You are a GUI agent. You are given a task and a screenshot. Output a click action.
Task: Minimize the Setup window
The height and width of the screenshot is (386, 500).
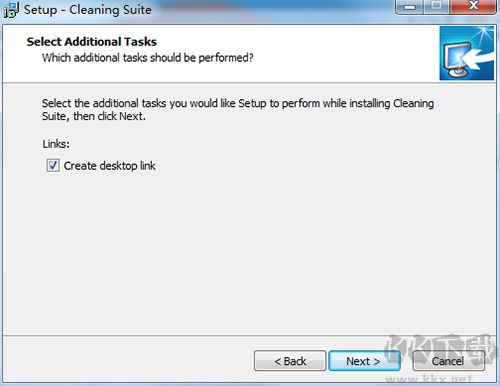click(410, 7)
